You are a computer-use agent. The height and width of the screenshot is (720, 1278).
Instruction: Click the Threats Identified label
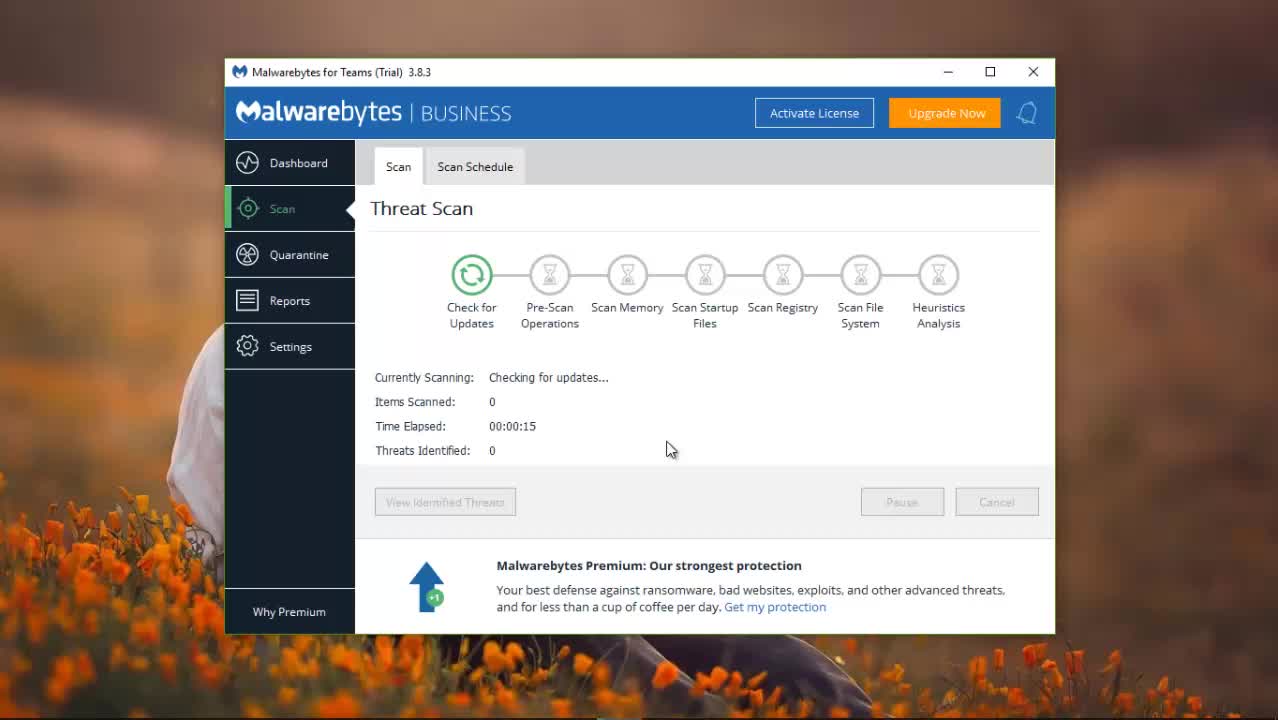422,451
